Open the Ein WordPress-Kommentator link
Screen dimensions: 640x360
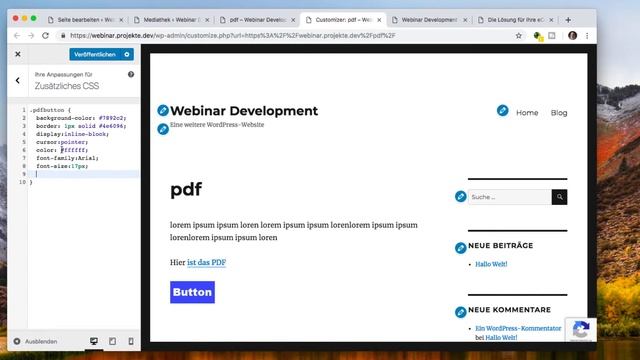[518, 328]
